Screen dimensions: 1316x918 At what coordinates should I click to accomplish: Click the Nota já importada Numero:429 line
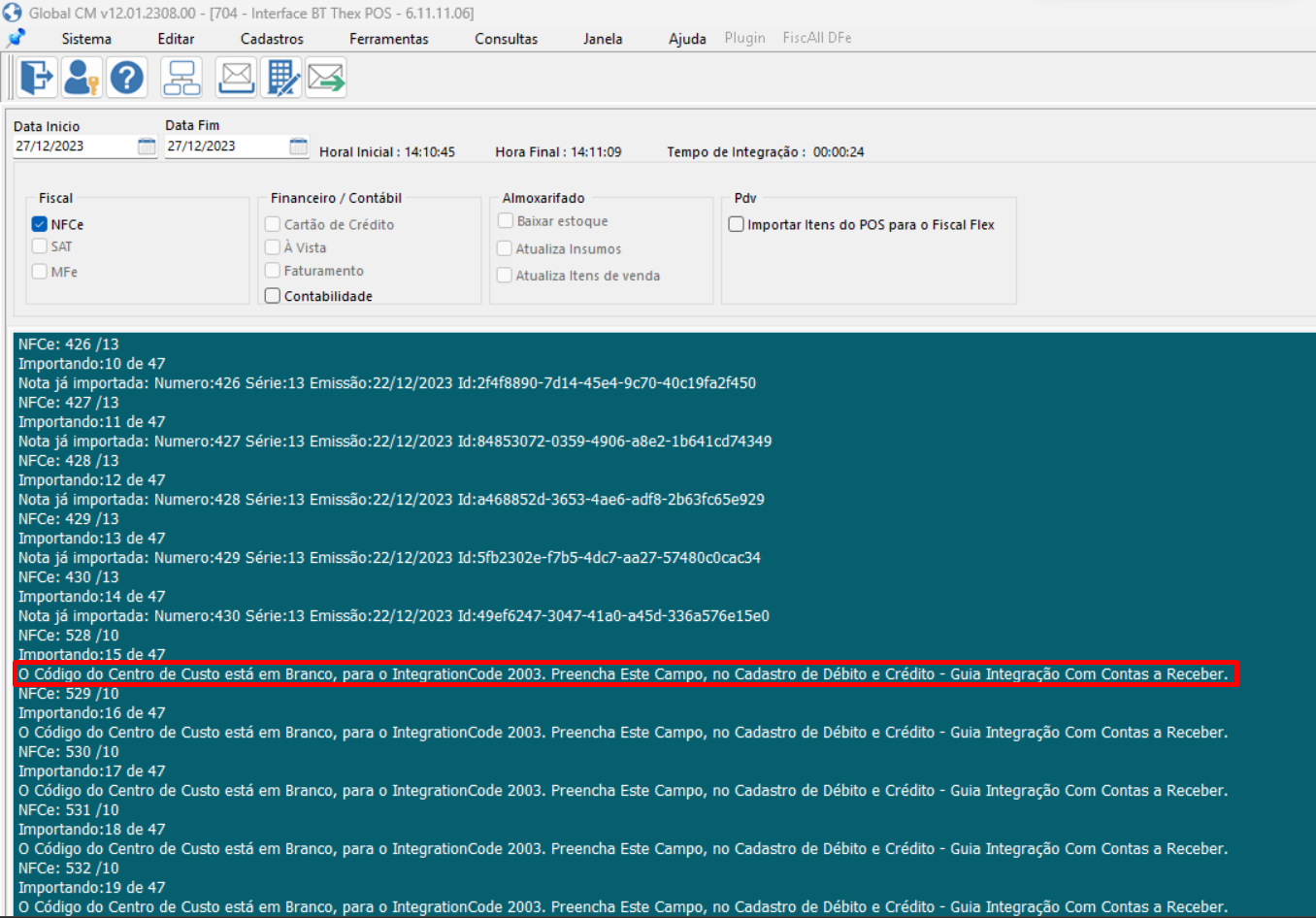pos(389,558)
